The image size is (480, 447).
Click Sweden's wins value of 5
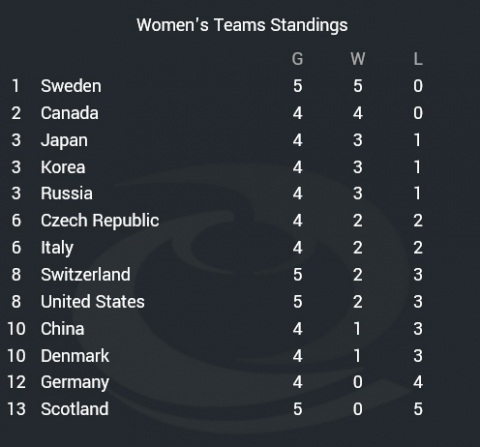point(358,86)
